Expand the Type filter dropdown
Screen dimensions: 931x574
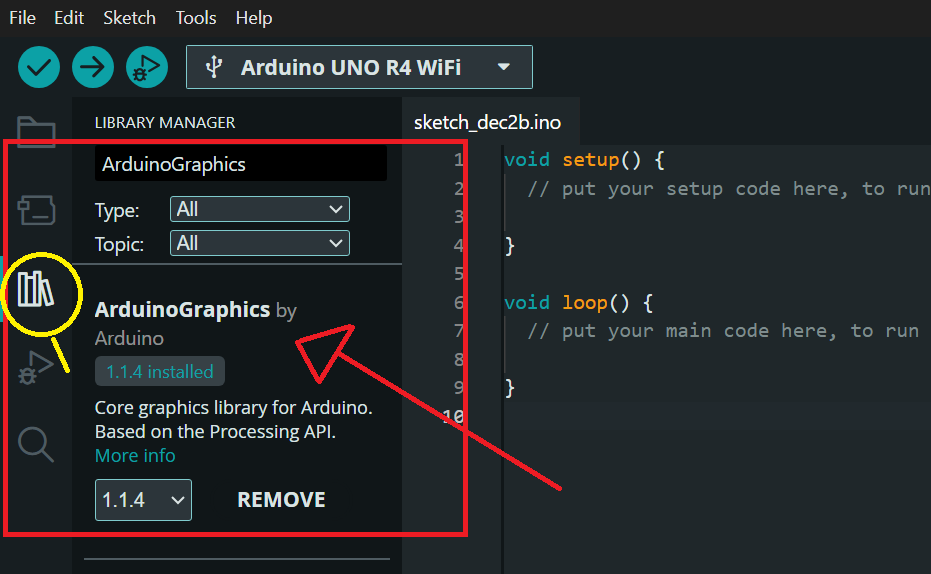[x=260, y=209]
